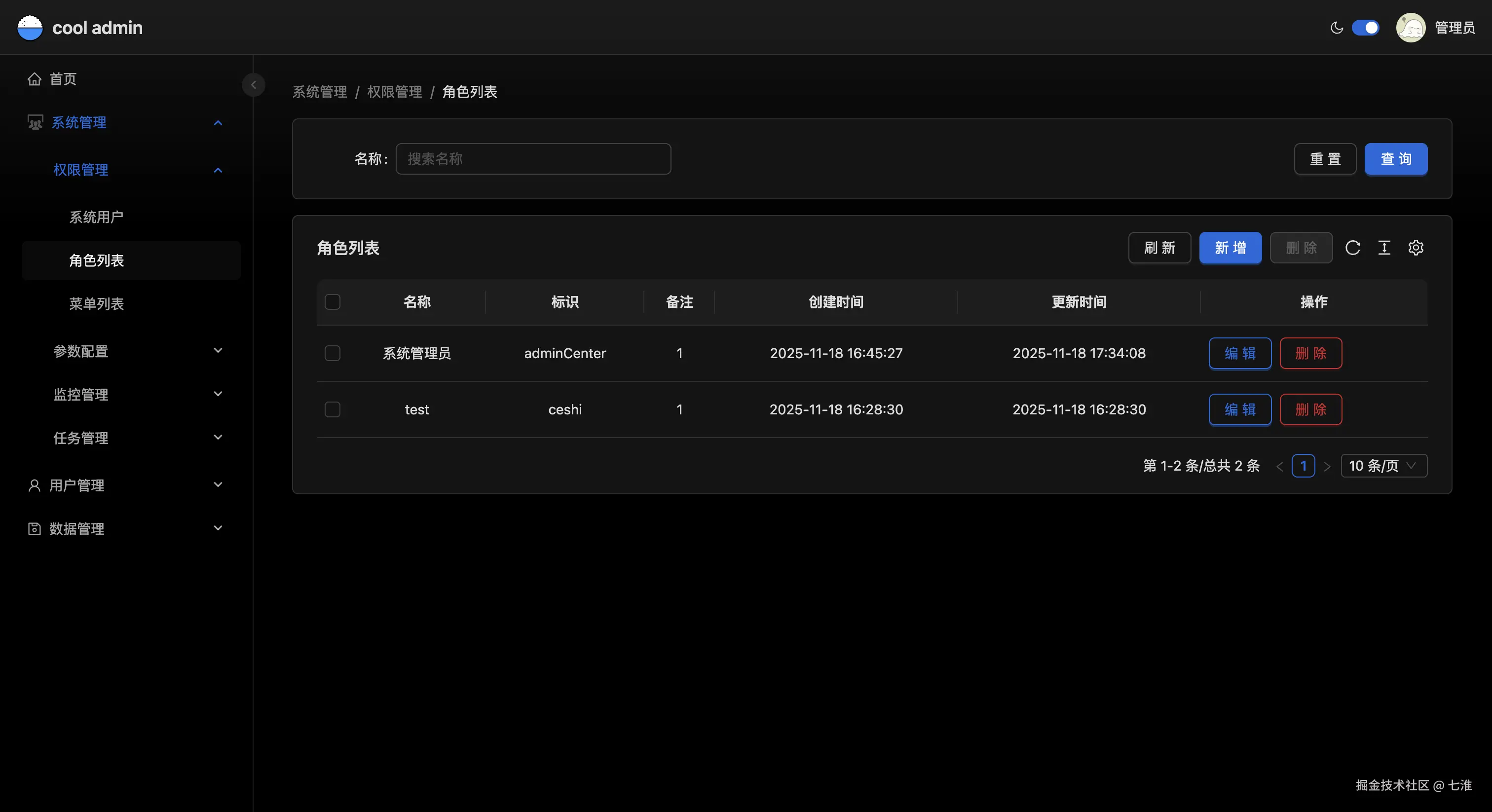This screenshot has height=812, width=1492.
Task: Select the 系统管理员 row checkbox
Action: pos(333,353)
